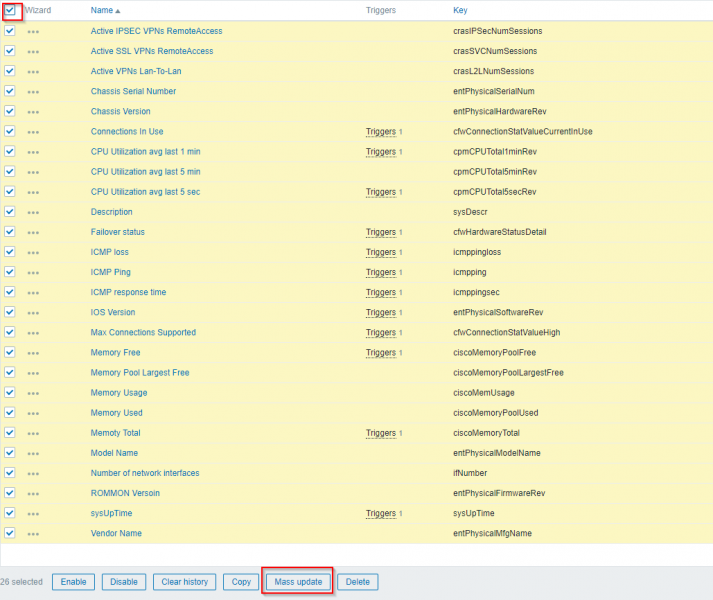713x600 pixels.
Task: Open the Vendor Name item link
Action: pos(116,533)
